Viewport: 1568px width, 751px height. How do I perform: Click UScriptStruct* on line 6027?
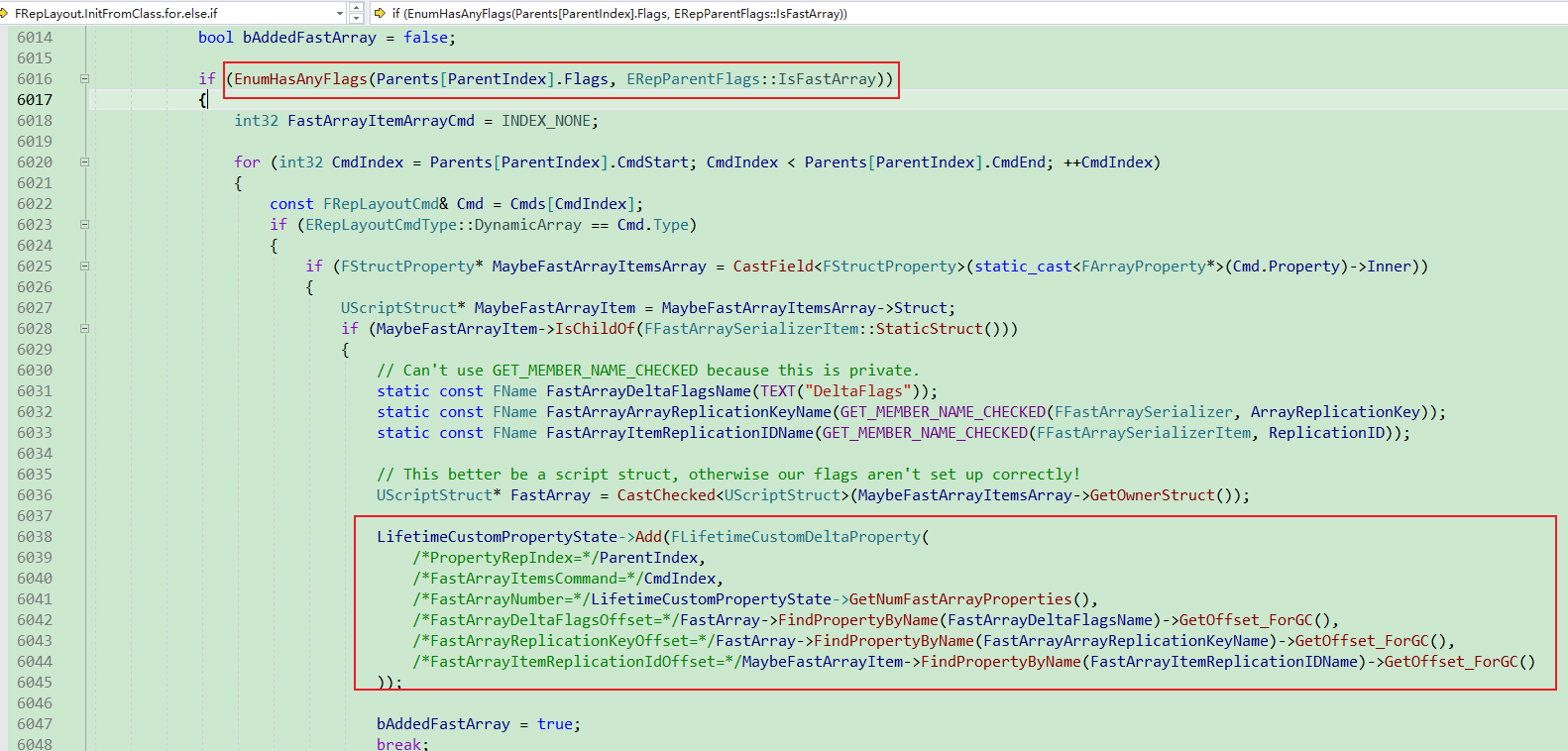click(403, 308)
